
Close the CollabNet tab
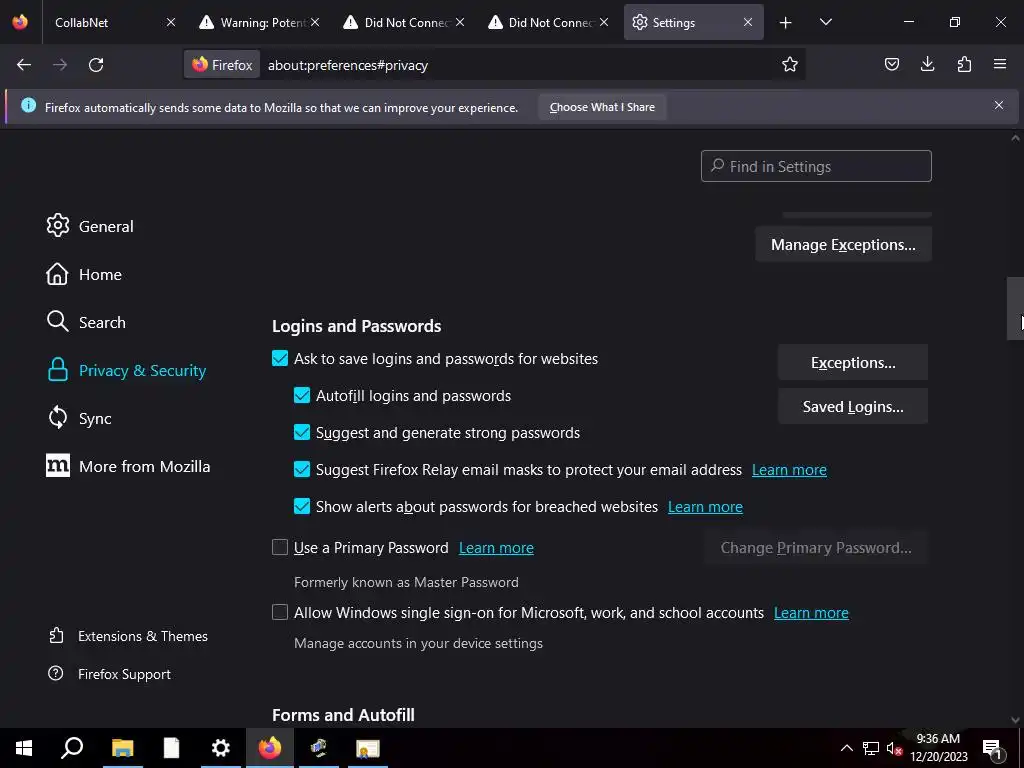(170, 22)
